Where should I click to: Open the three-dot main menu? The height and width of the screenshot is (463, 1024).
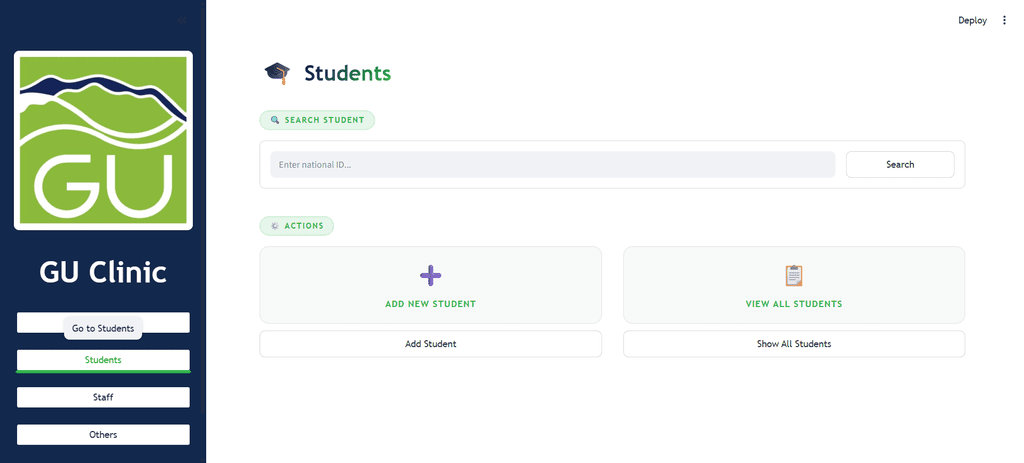[x=1004, y=20]
